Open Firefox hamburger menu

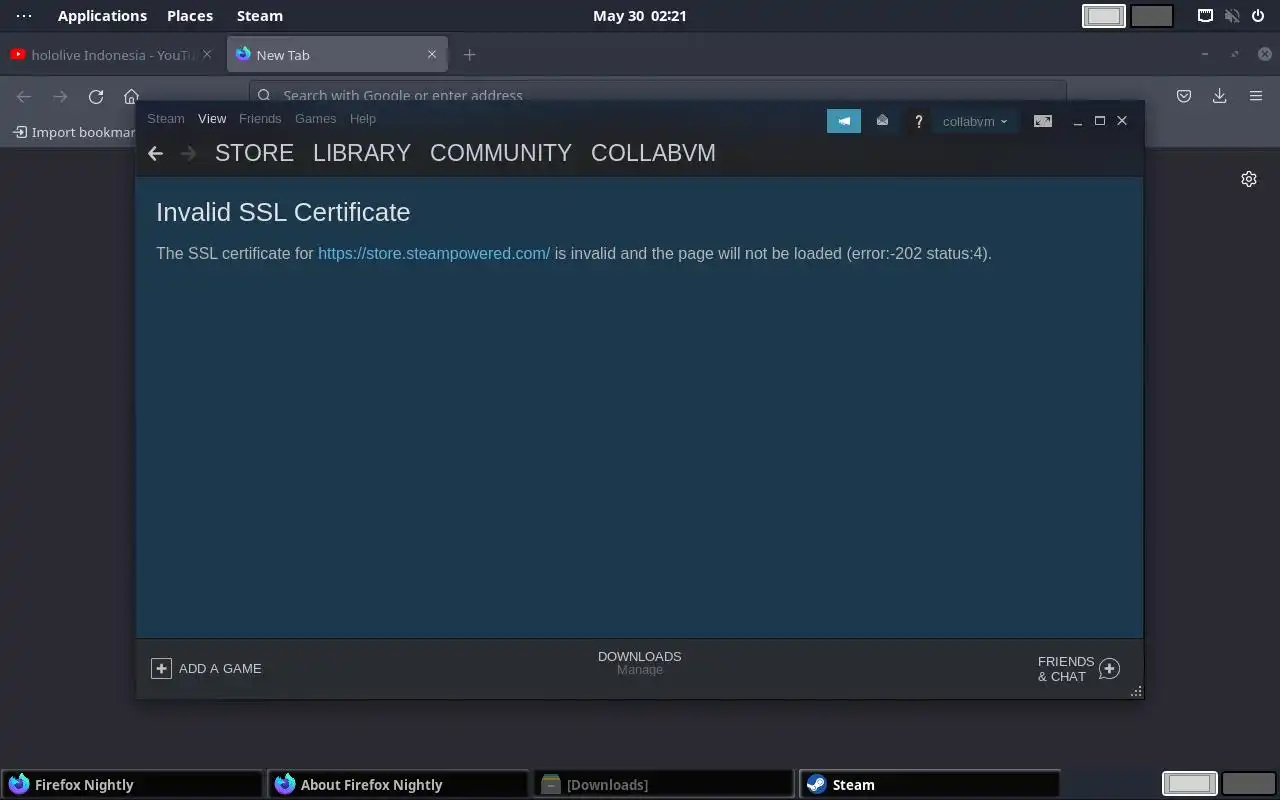click(1256, 96)
